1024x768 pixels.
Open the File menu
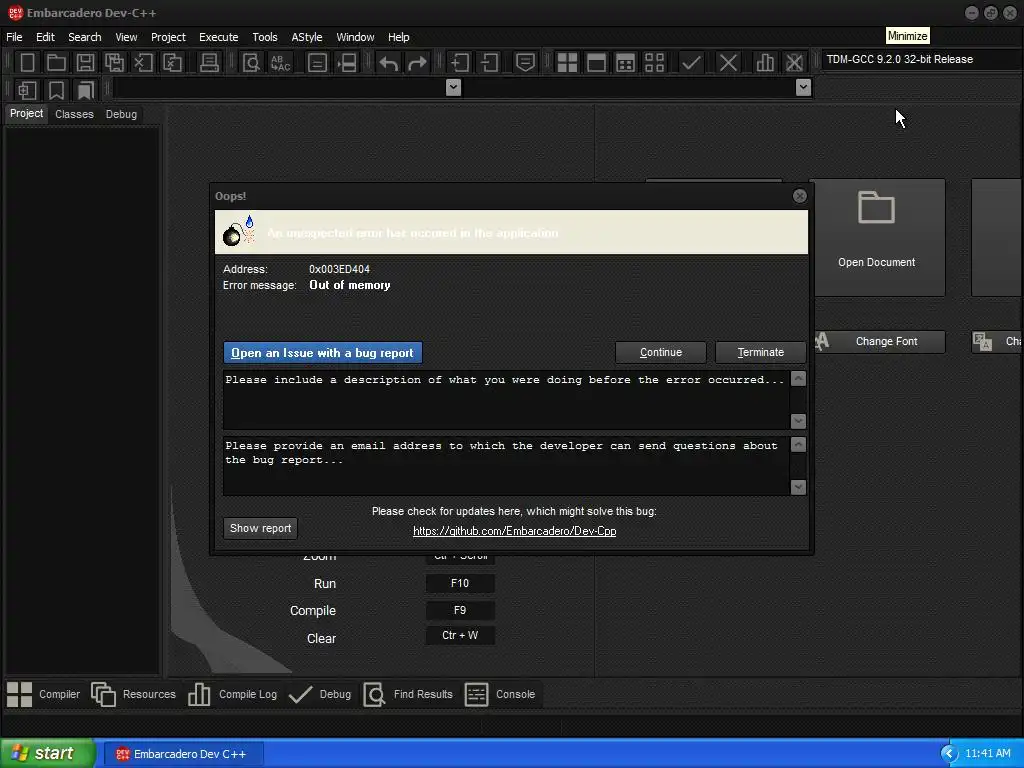pyautogui.click(x=14, y=37)
